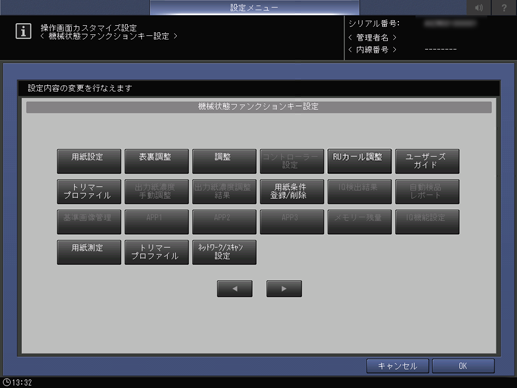Click the information 'i' icon
The image size is (517, 388).
(x=23, y=31)
